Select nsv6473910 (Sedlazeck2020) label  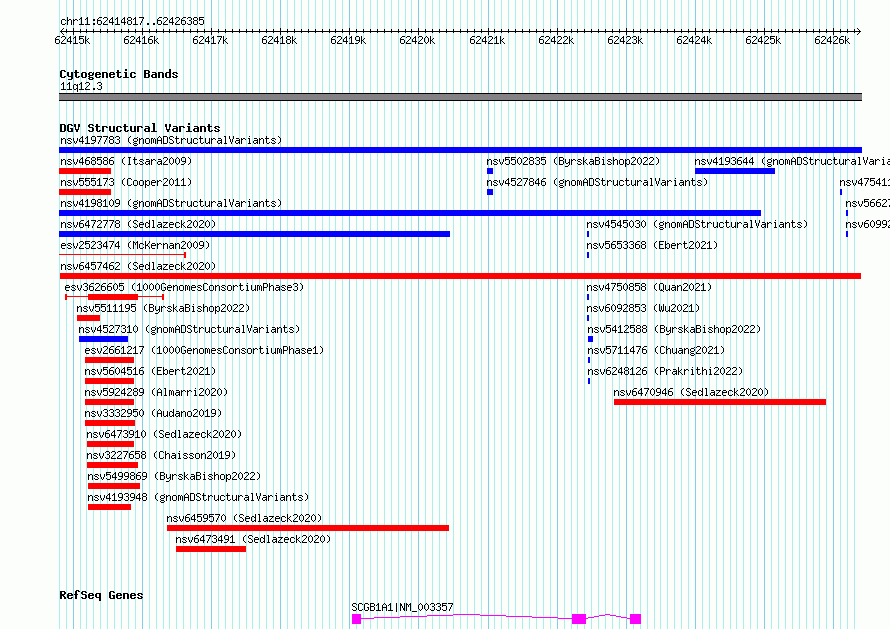point(164,434)
